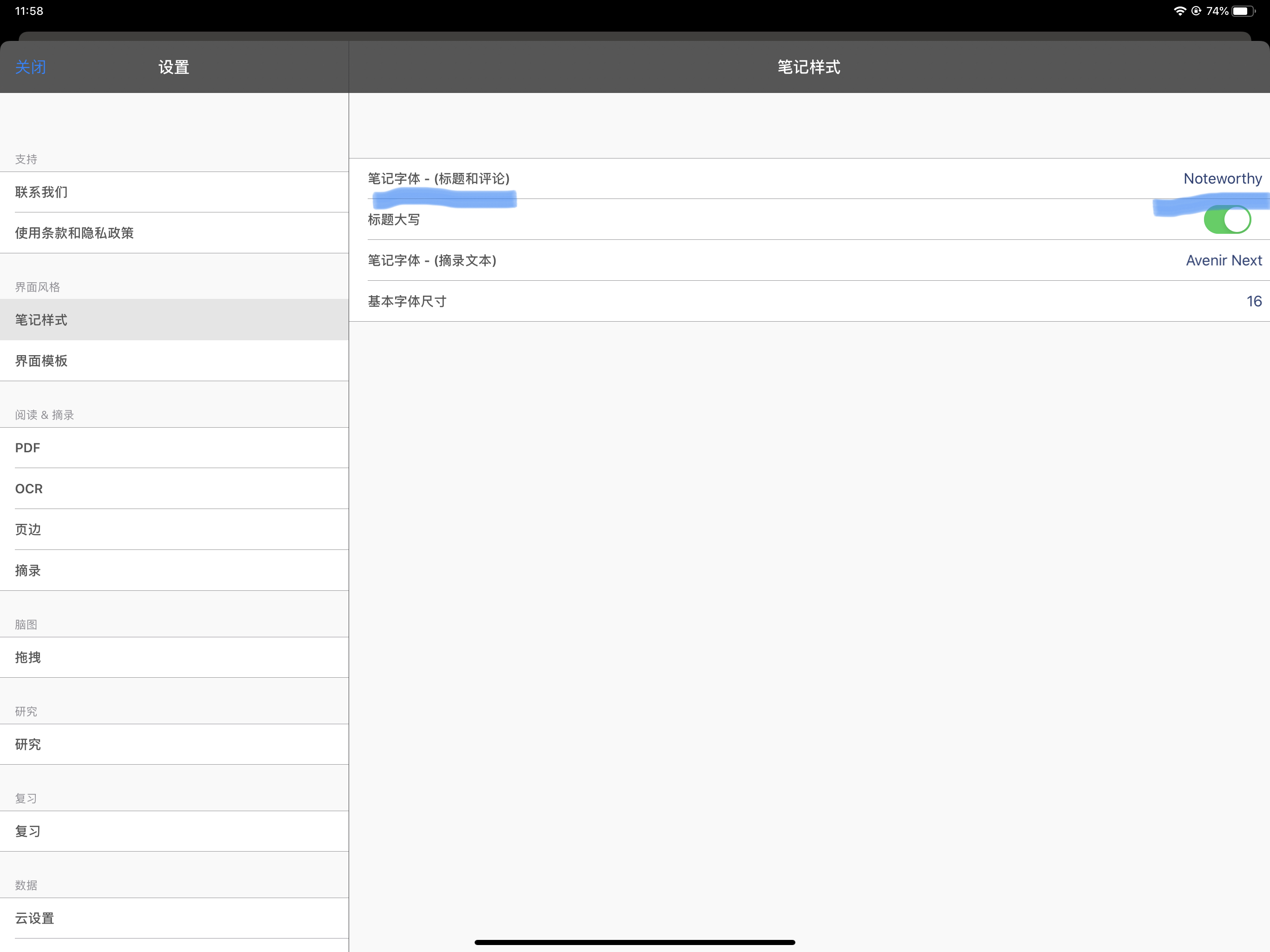Open 页边 settings
This screenshot has width=1270, height=952.
[174, 529]
